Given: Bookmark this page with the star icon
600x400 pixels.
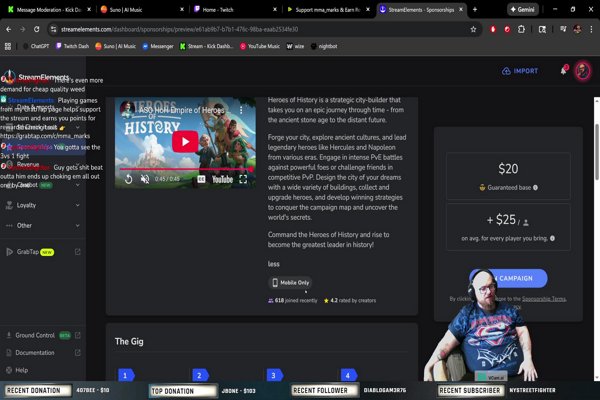Looking at the screenshot, I should point(473,29).
